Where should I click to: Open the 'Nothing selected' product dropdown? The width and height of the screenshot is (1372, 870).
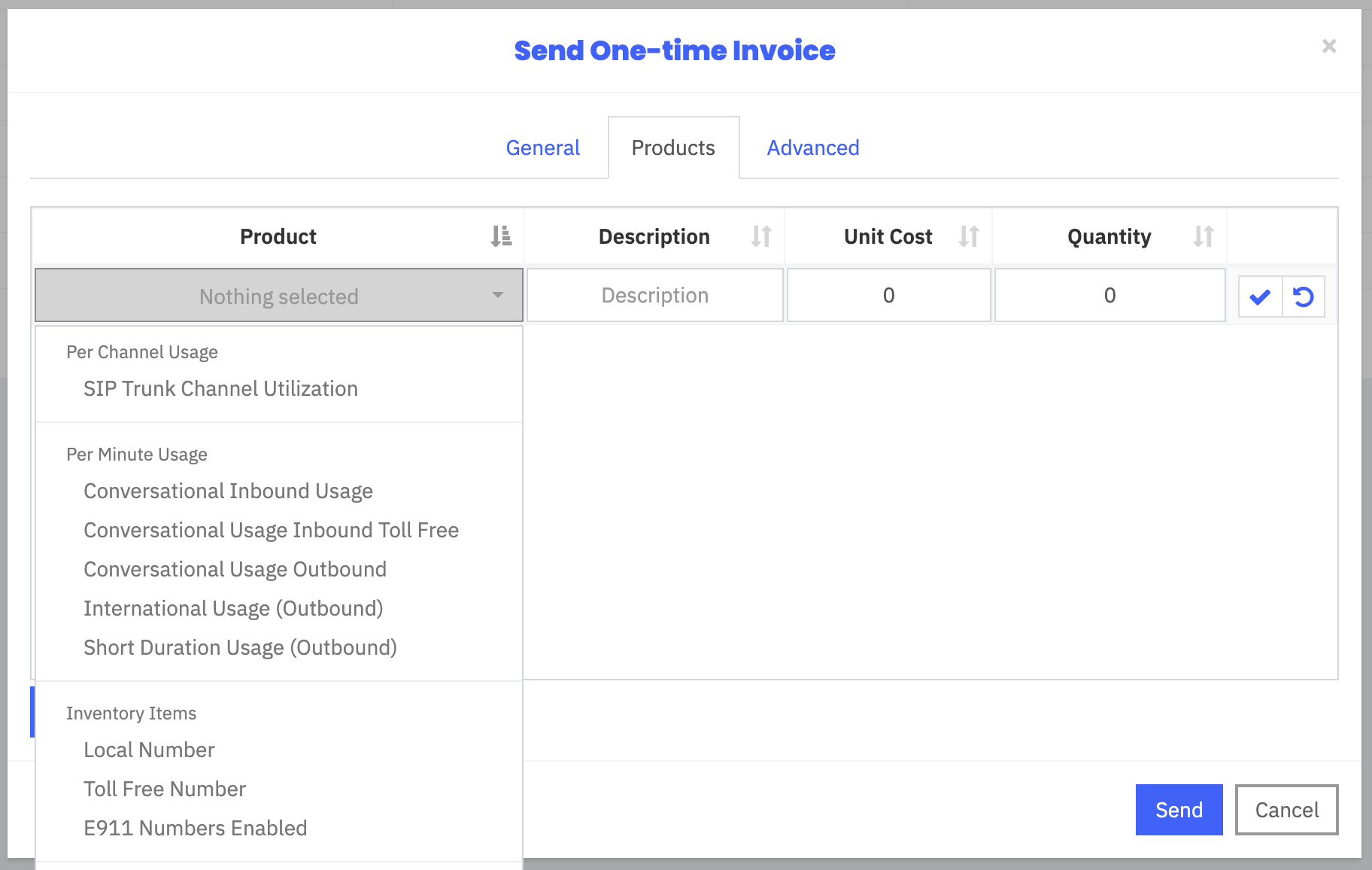coord(279,295)
